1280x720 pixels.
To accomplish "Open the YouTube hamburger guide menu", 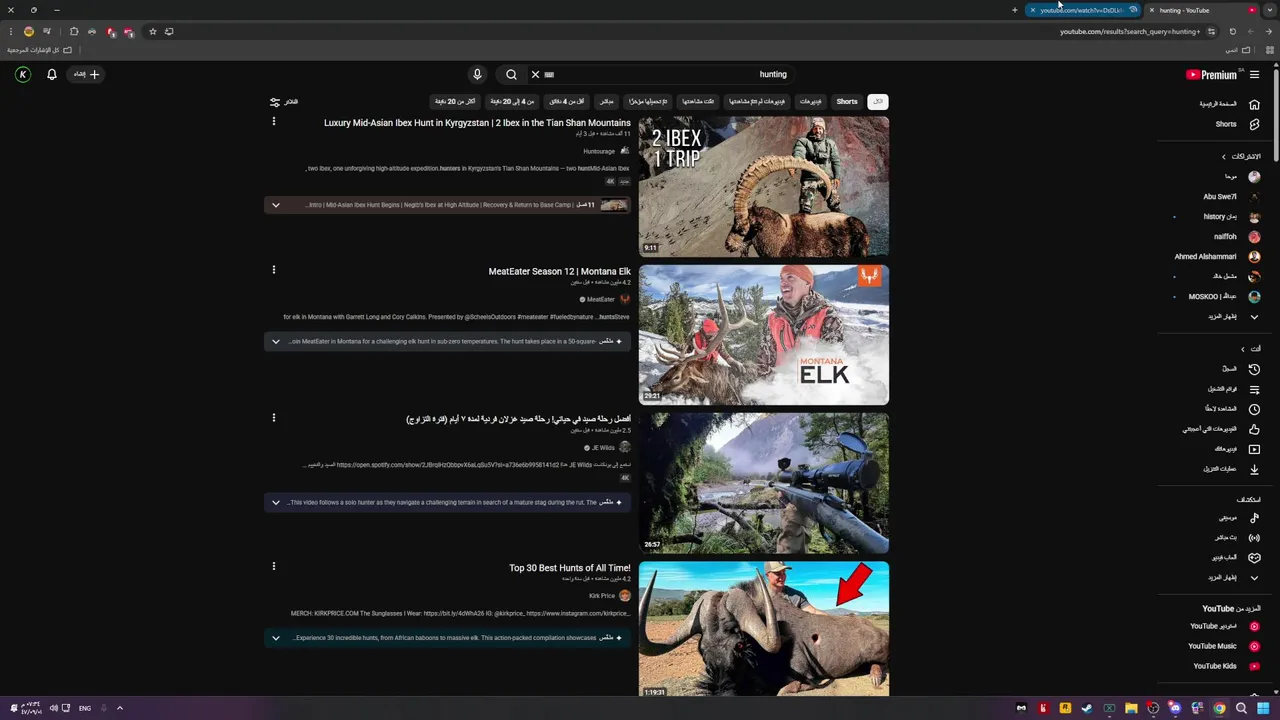I will pos(1254,74).
